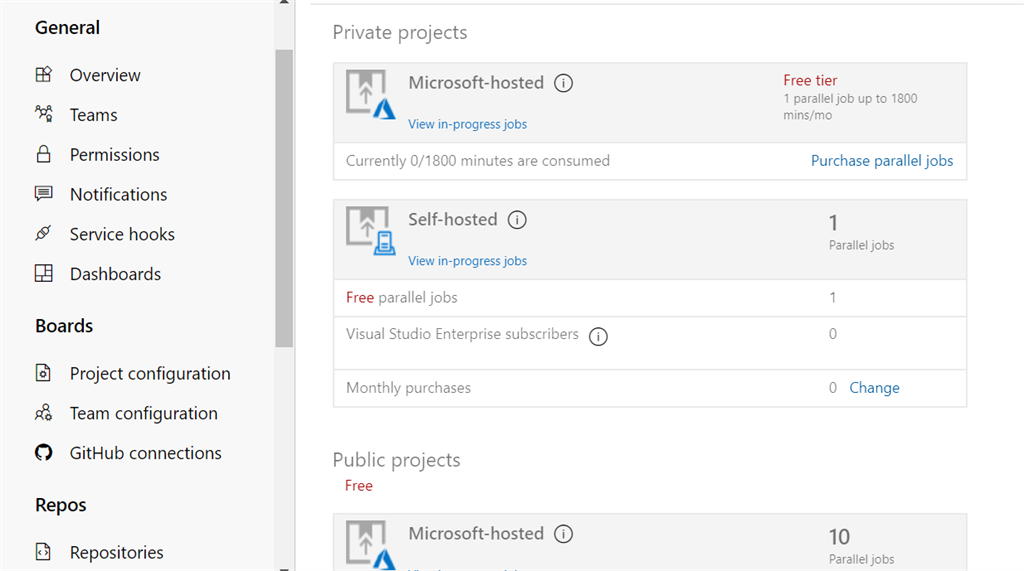
Task: Click the Service hooks plug icon
Action: (x=43, y=233)
